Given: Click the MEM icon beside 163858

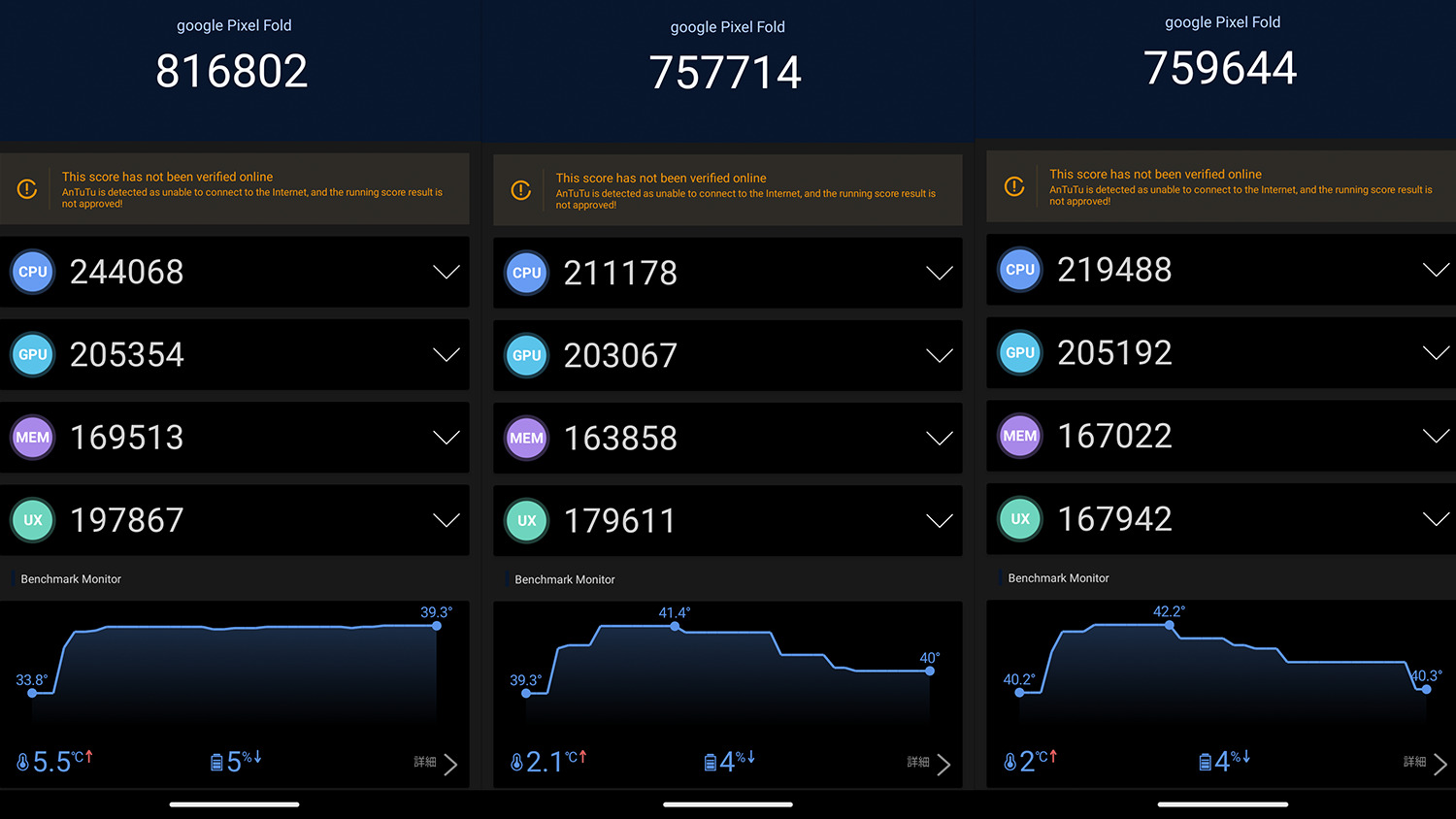Looking at the screenshot, I should coord(526,439).
